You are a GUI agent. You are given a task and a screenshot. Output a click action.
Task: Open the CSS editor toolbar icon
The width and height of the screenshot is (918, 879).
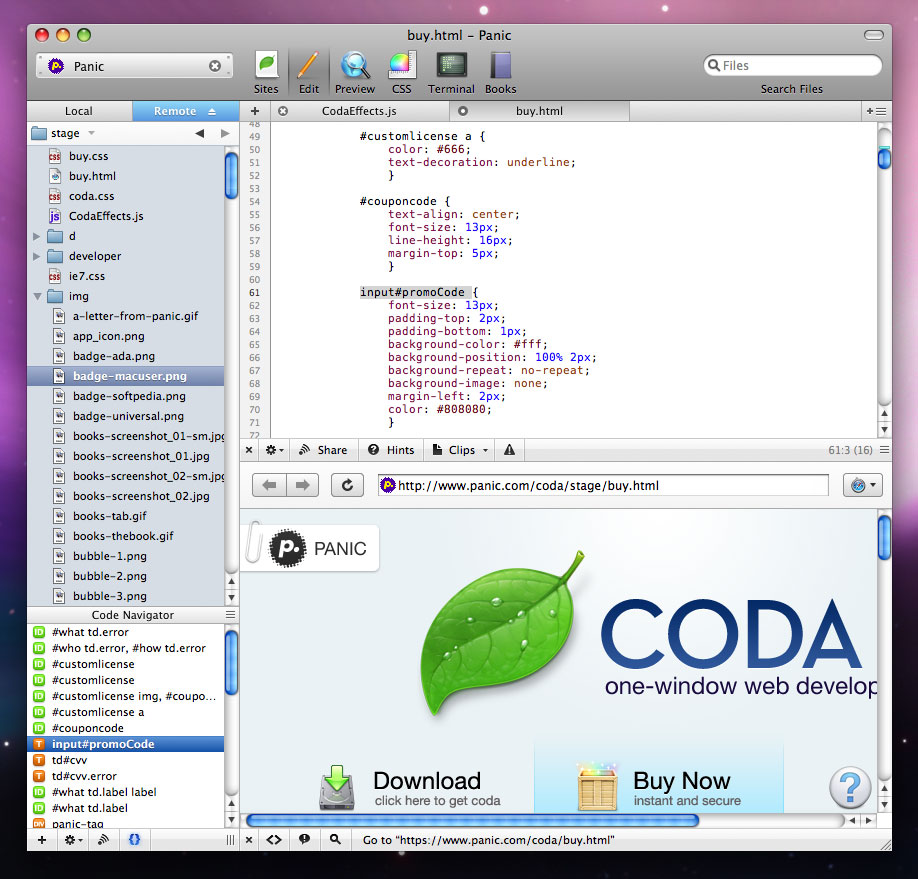(x=402, y=72)
